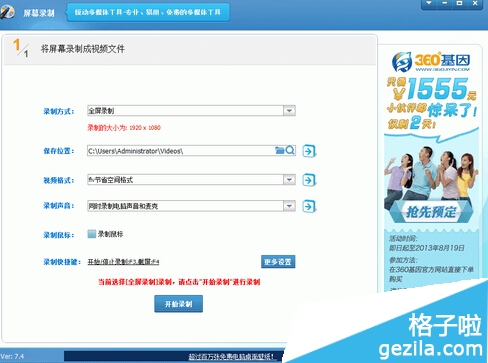Click the 开始录制 button
This screenshot has height=363, width=488.
[178, 304]
